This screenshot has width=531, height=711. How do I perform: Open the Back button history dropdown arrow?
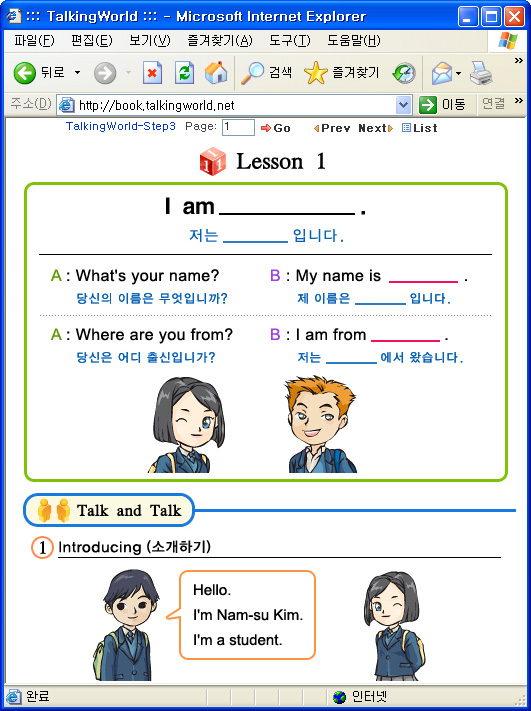pos(78,73)
